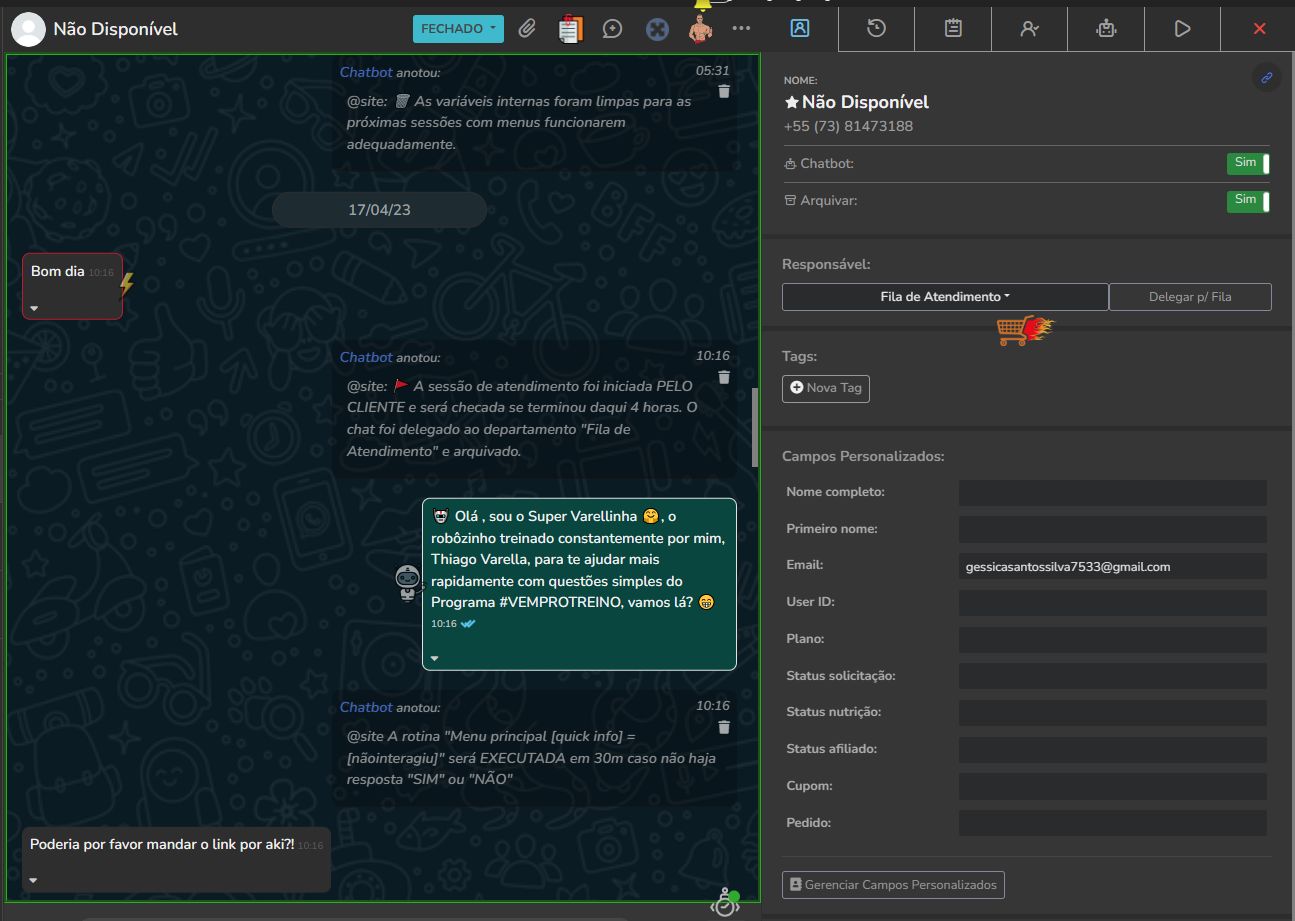The height and width of the screenshot is (921, 1295).
Task: Delete the Chatbot note about Menu principal rotina
Action: coord(724,727)
